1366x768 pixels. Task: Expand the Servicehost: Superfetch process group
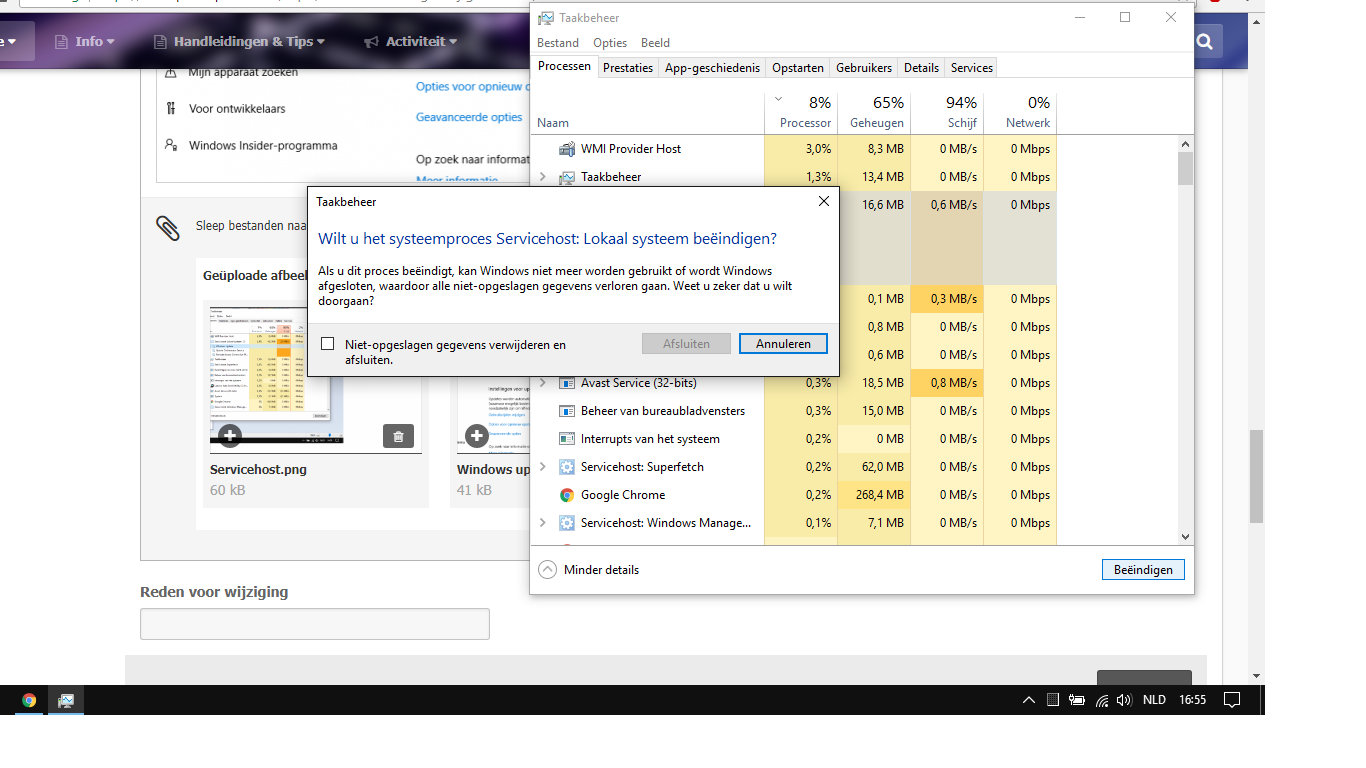pos(543,467)
